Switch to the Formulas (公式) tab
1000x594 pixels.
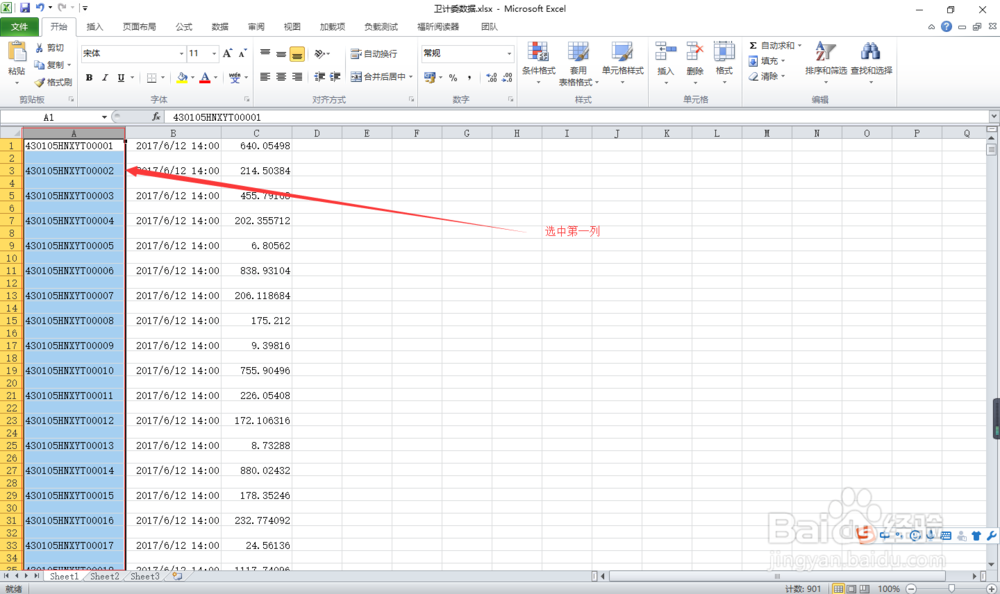(184, 27)
